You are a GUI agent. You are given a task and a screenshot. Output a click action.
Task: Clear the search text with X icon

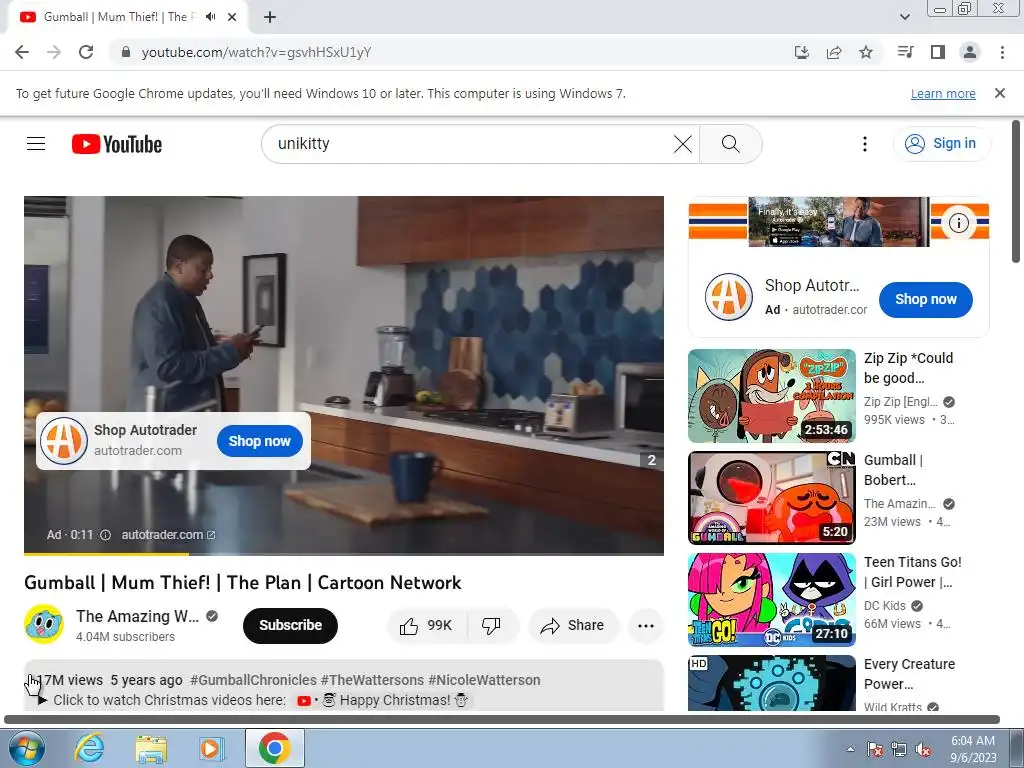click(682, 144)
